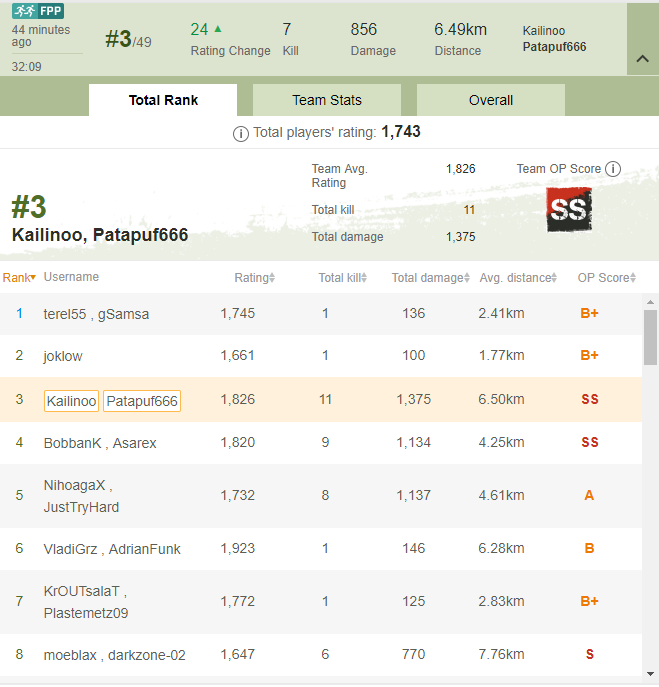The height and width of the screenshot is (687, 659).
Task: Sort the table by Total damage column
Action: click(x=431, y=277)
